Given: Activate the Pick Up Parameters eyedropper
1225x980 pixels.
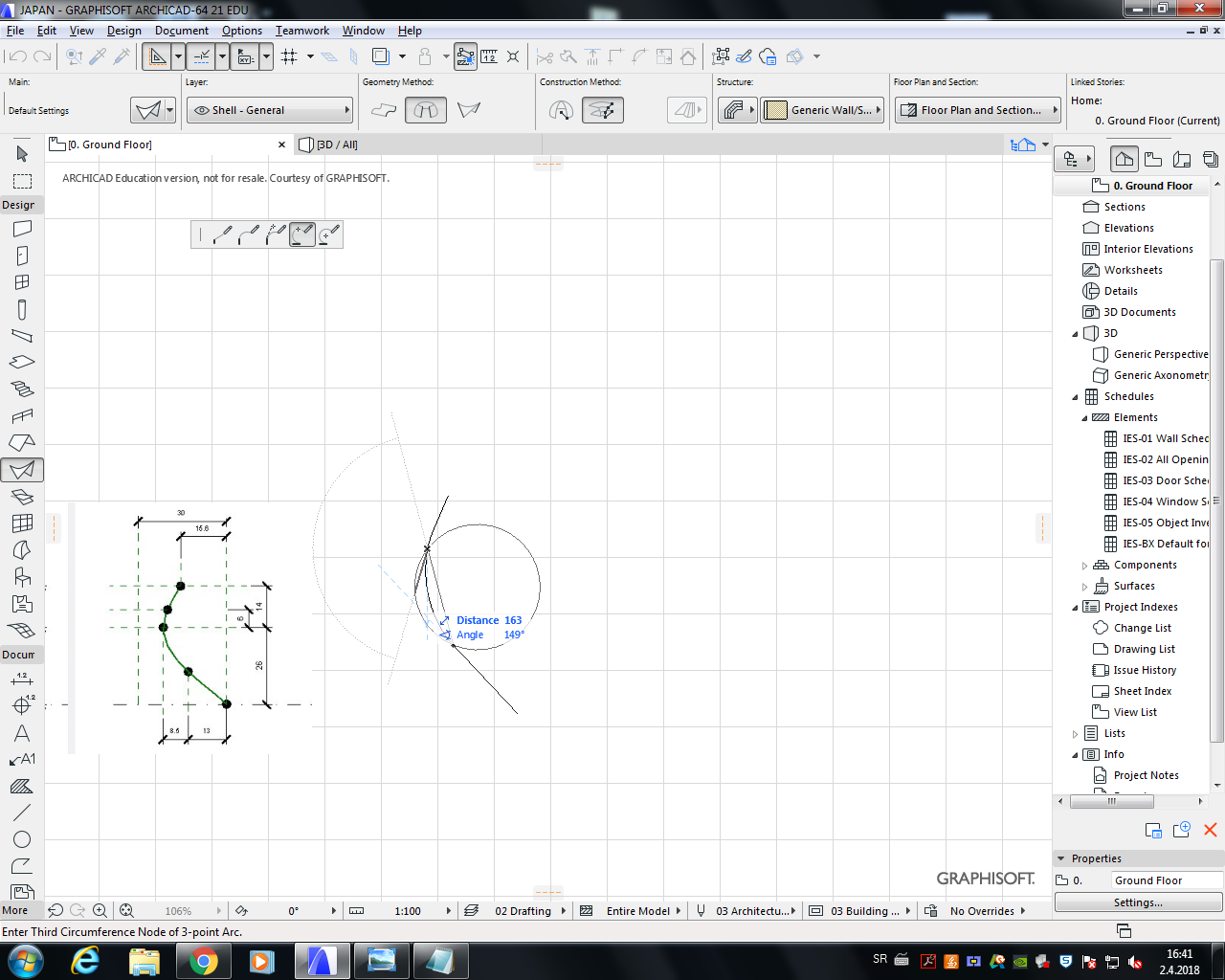Looking at the screenshot, I should pyautogui.click(x=98, y=56).
